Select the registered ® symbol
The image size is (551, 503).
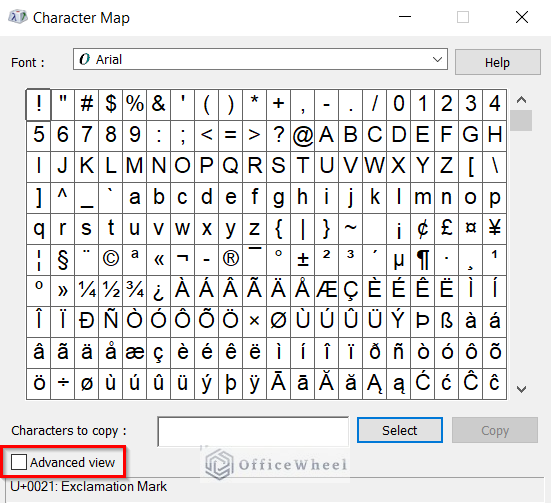click(x=231, y=260)
